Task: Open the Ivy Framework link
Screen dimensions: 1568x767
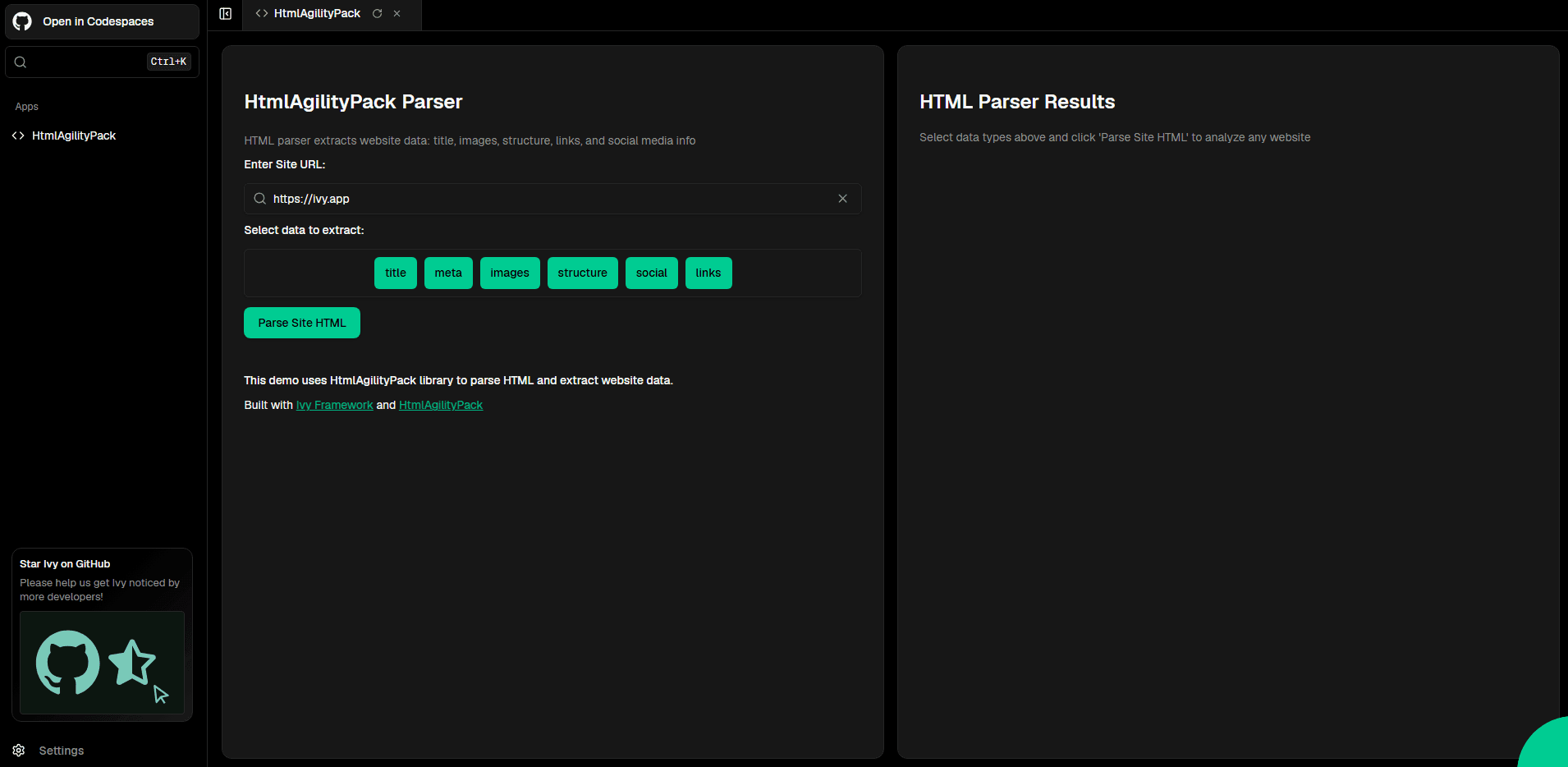Action: tap(334, 406)
